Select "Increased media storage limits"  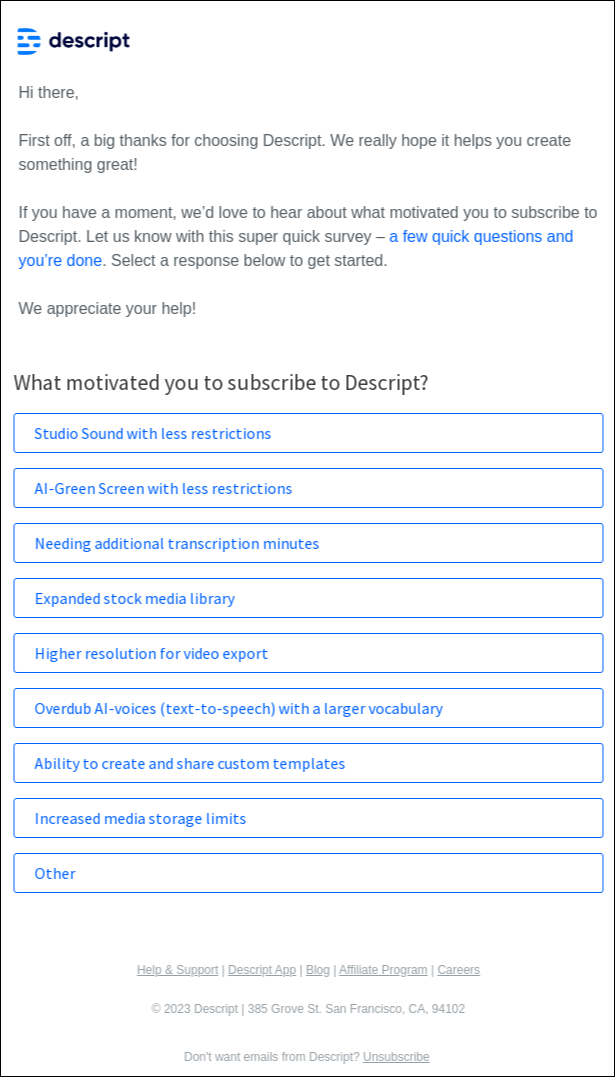pos(307,818)
